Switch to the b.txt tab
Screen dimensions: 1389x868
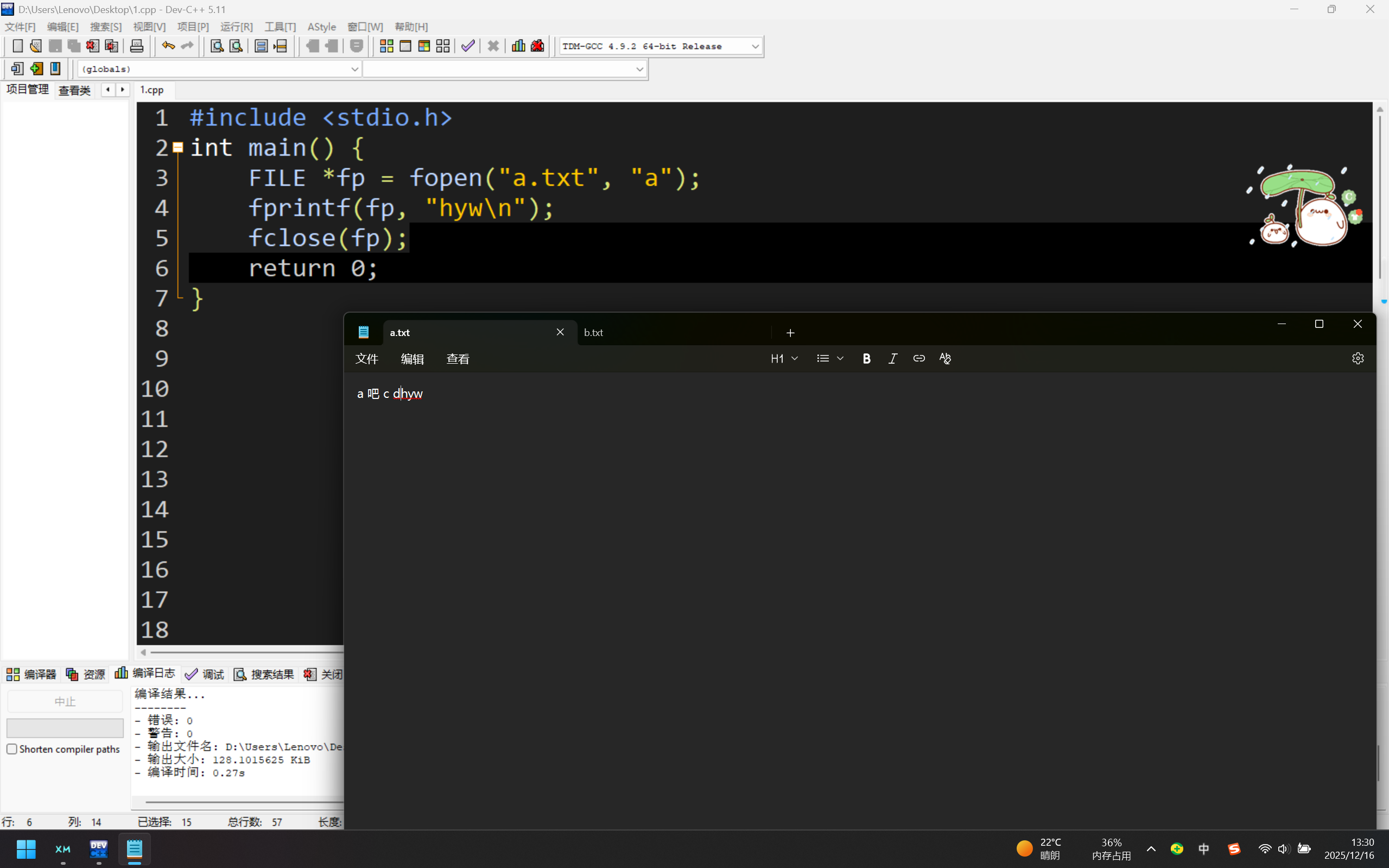coord(593,332)
